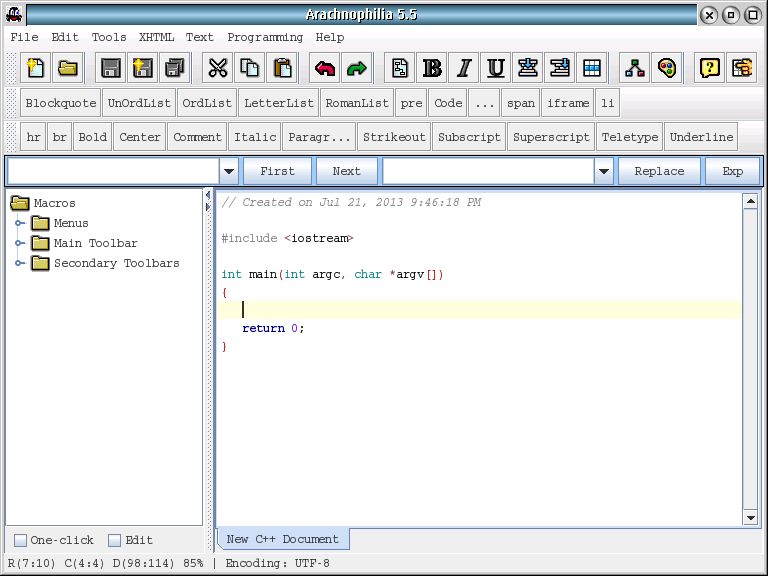This screenshot has width=768, height=576.
Task: Click the Blockquote tag button
Action: 61,103
